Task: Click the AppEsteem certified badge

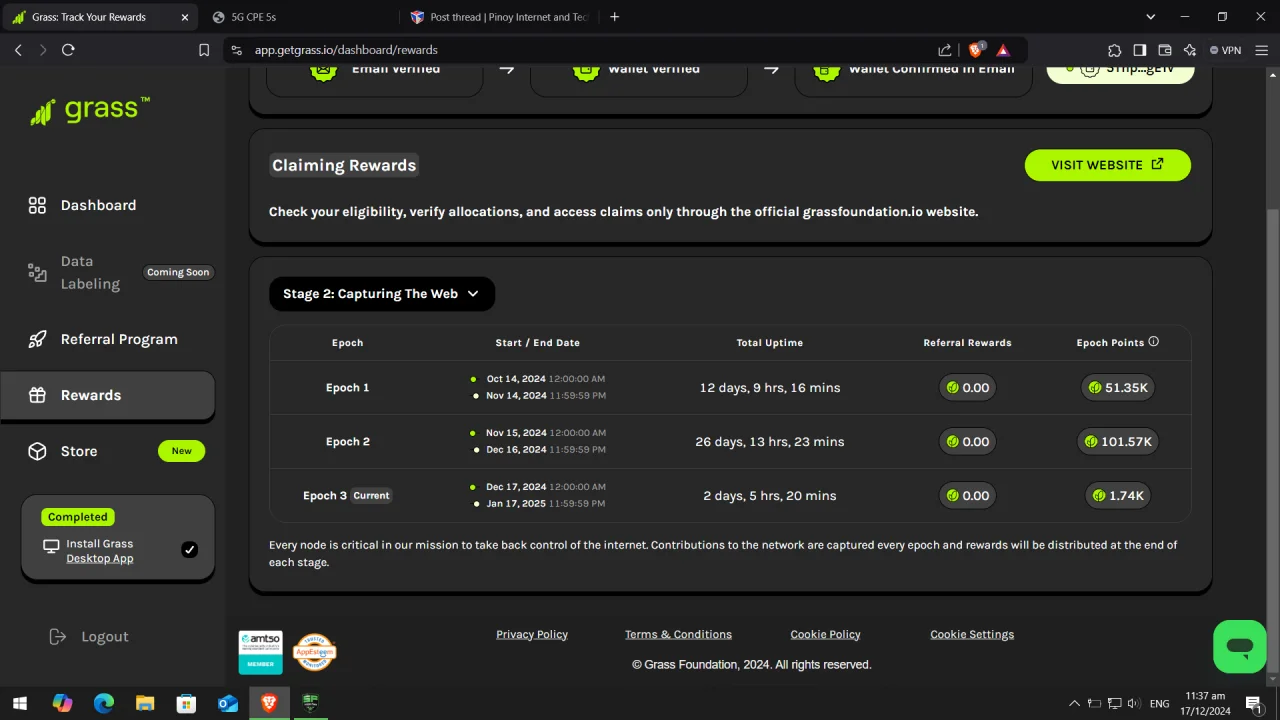Action: (x=314, y=652)
